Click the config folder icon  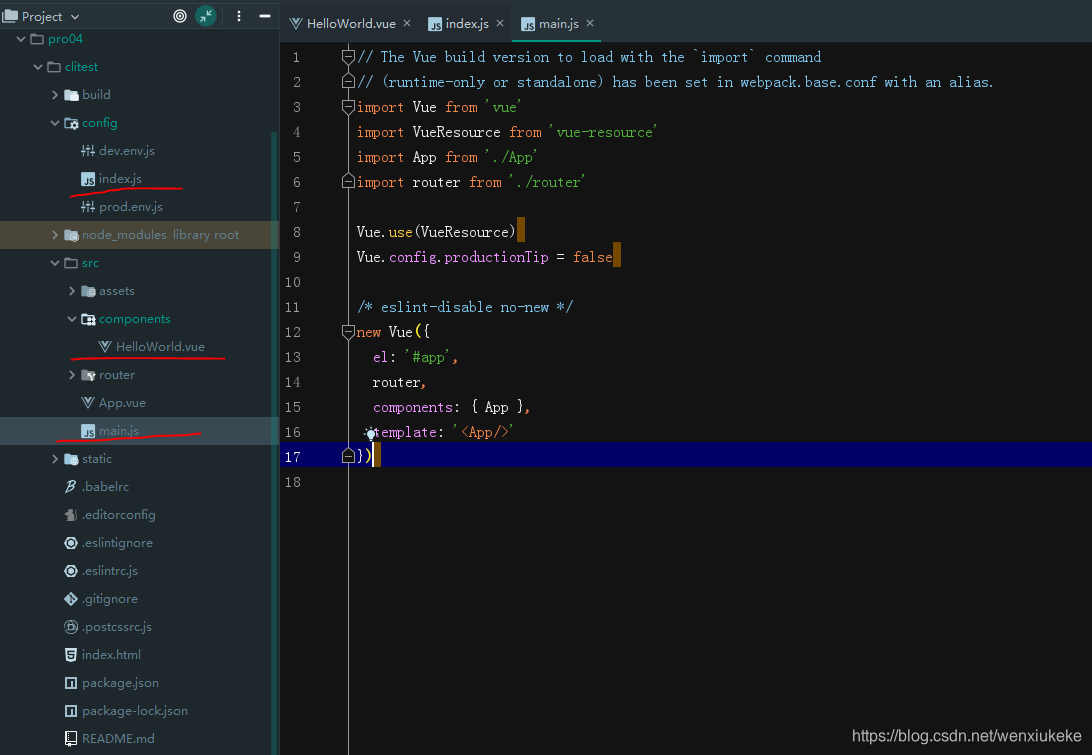point(71,123)
